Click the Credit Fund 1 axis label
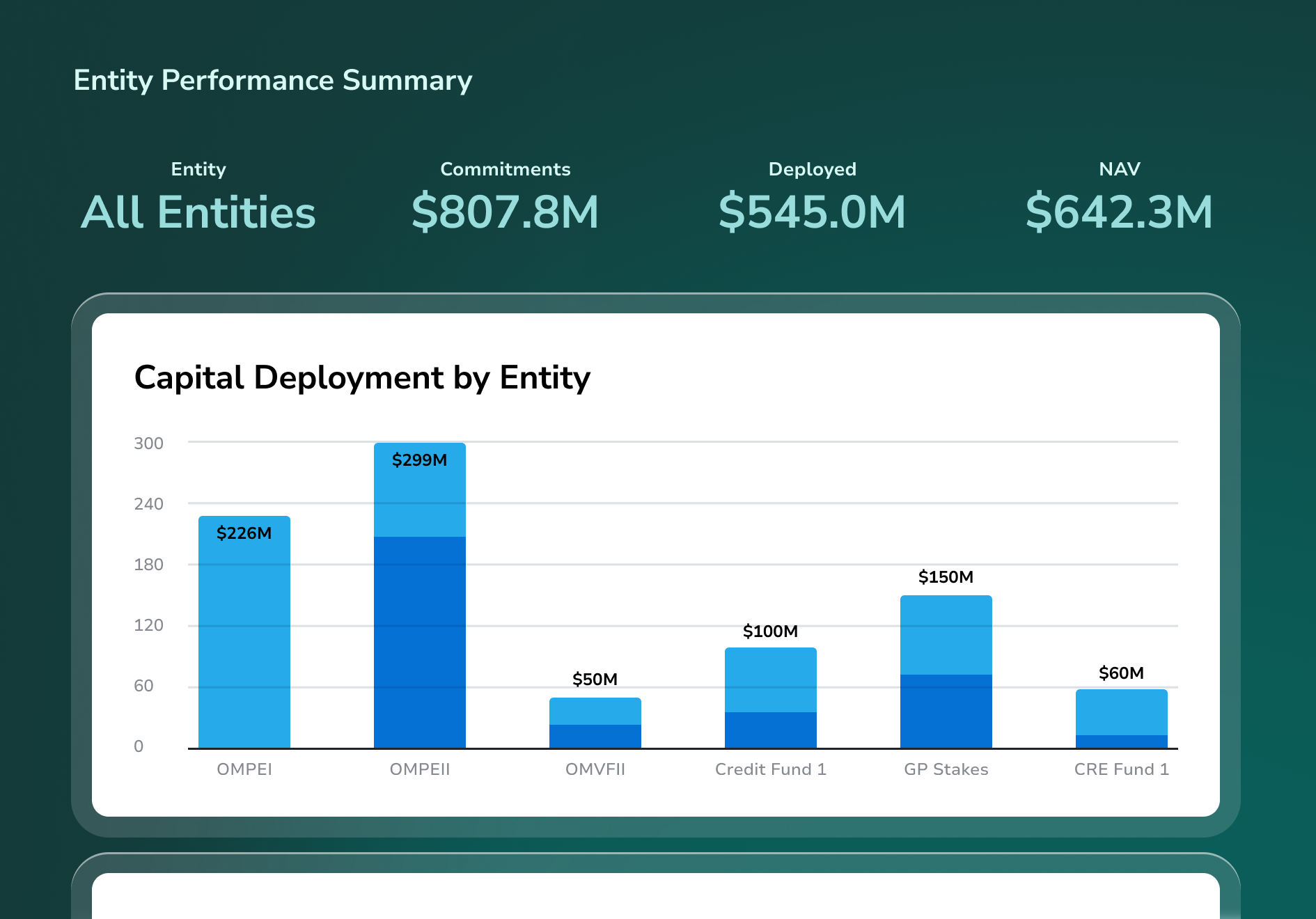The width and height of the screenshot is (1316, 919). pos(771,769)
